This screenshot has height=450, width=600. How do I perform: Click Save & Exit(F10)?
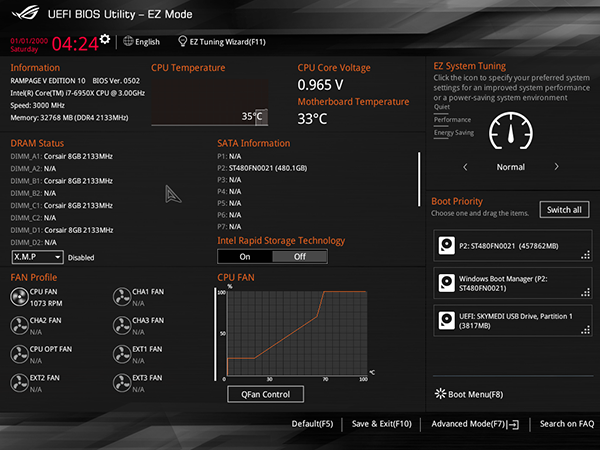point(382,424)
